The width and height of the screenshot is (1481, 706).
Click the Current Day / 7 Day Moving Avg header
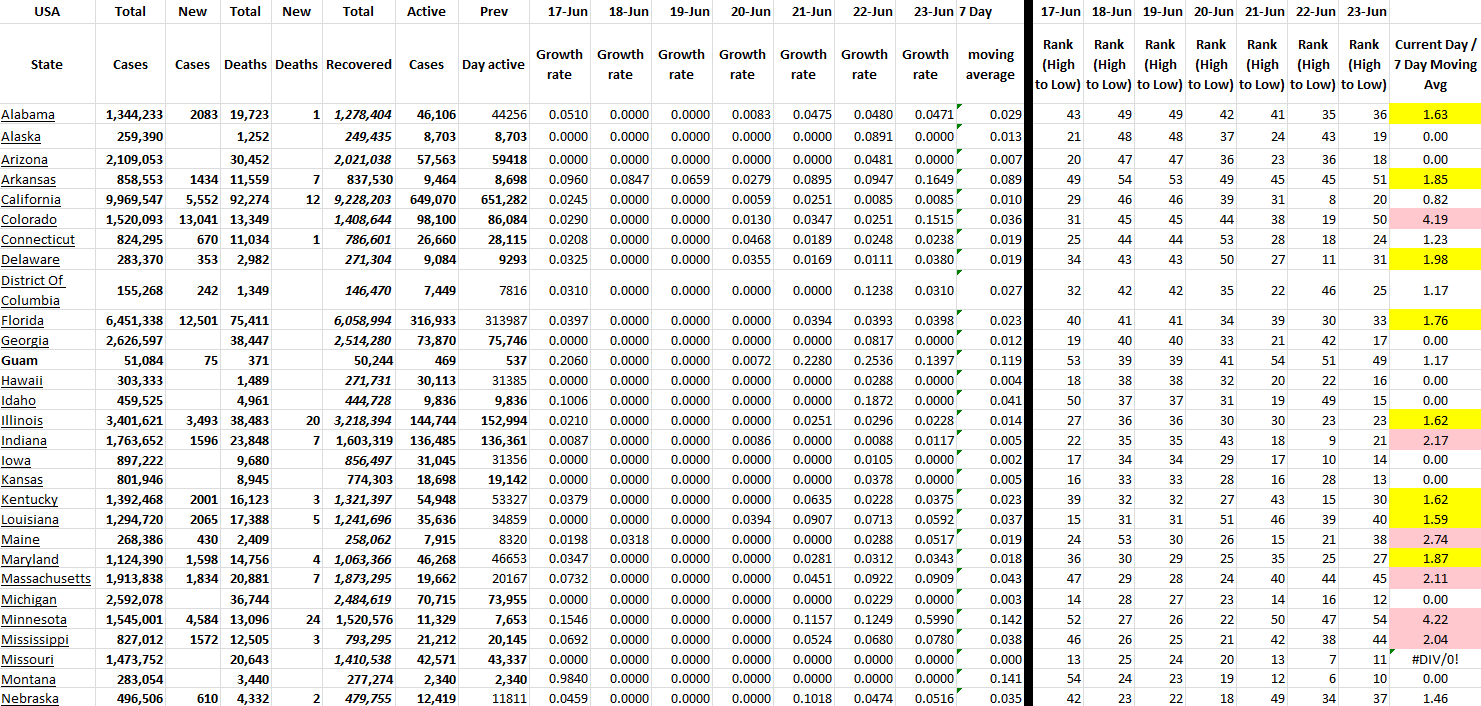1435,65
